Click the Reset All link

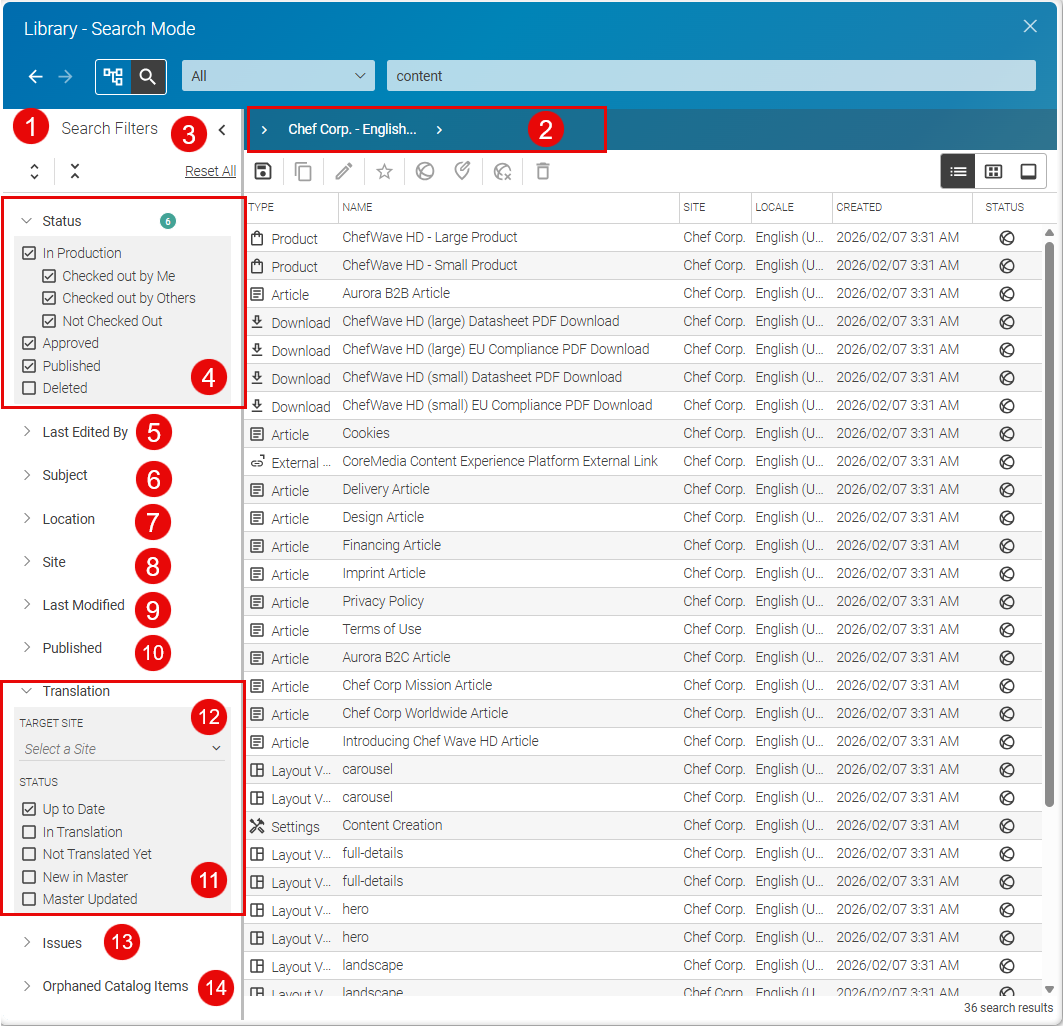[210, 171]
